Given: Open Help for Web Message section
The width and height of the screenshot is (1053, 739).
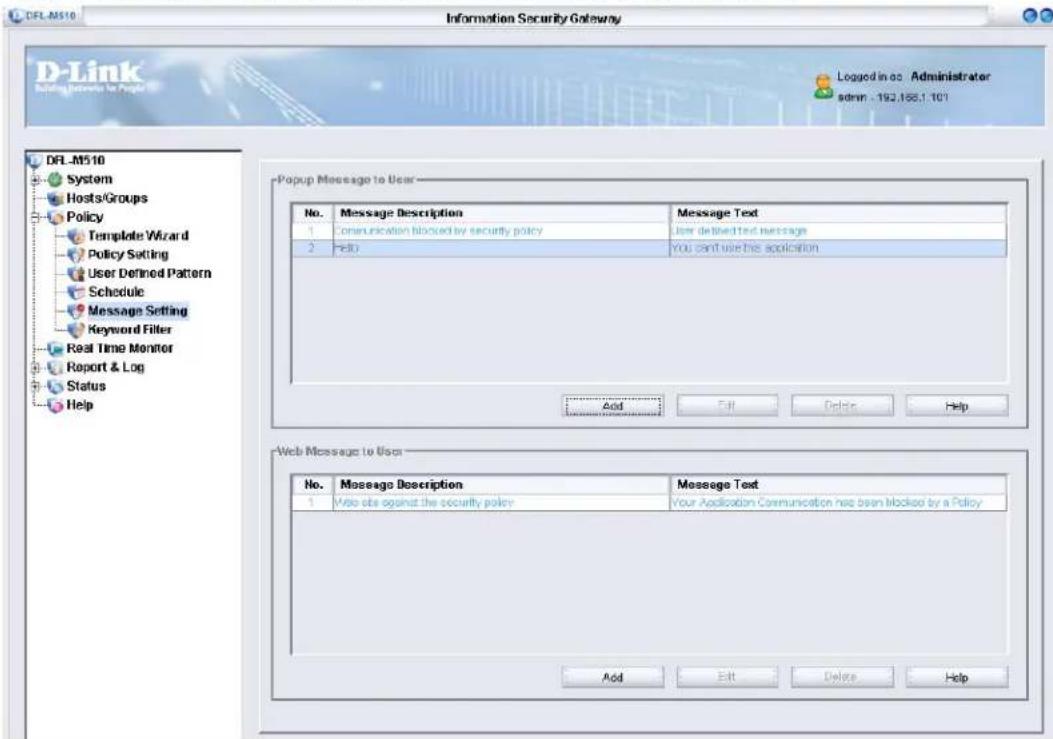Looking at the screenshot, I should click(x=957, y=677).
